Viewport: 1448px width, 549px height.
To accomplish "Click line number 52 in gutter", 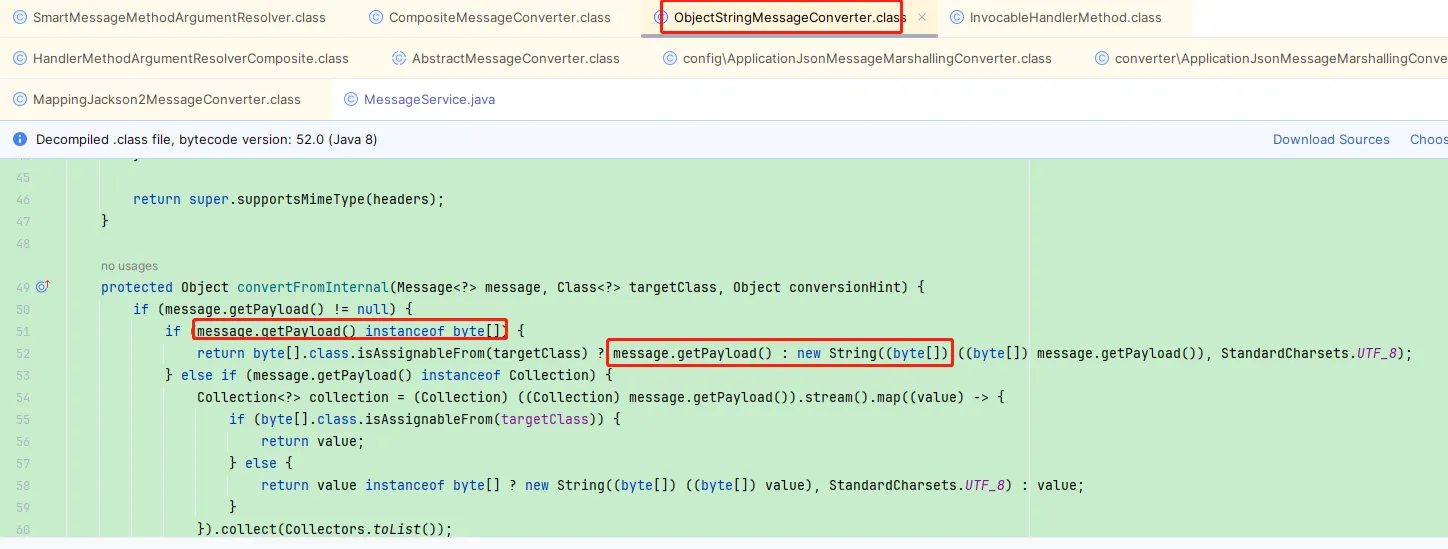I will point(24,353).
